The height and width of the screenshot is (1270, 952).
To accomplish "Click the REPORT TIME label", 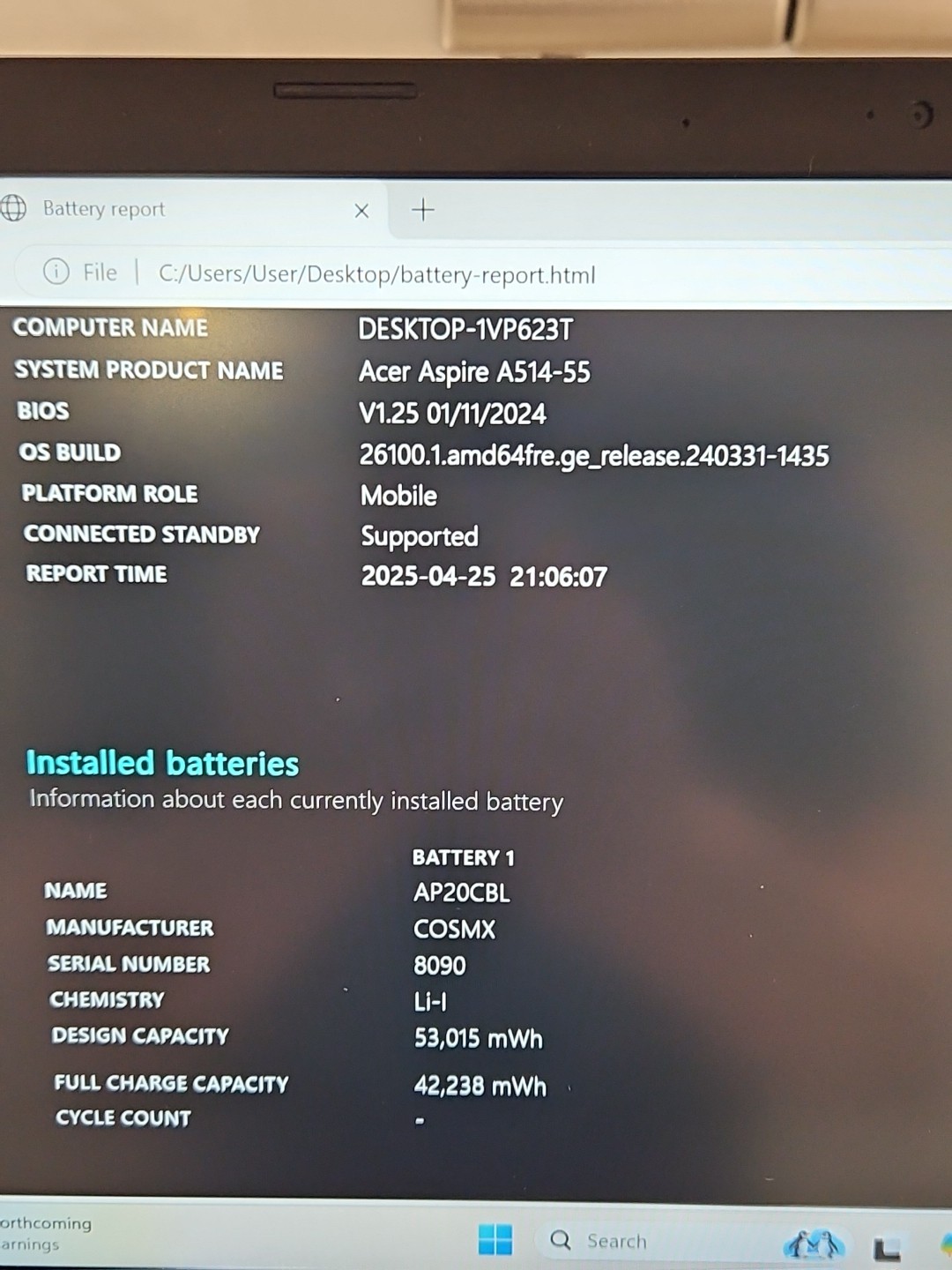I will [96, 574].
